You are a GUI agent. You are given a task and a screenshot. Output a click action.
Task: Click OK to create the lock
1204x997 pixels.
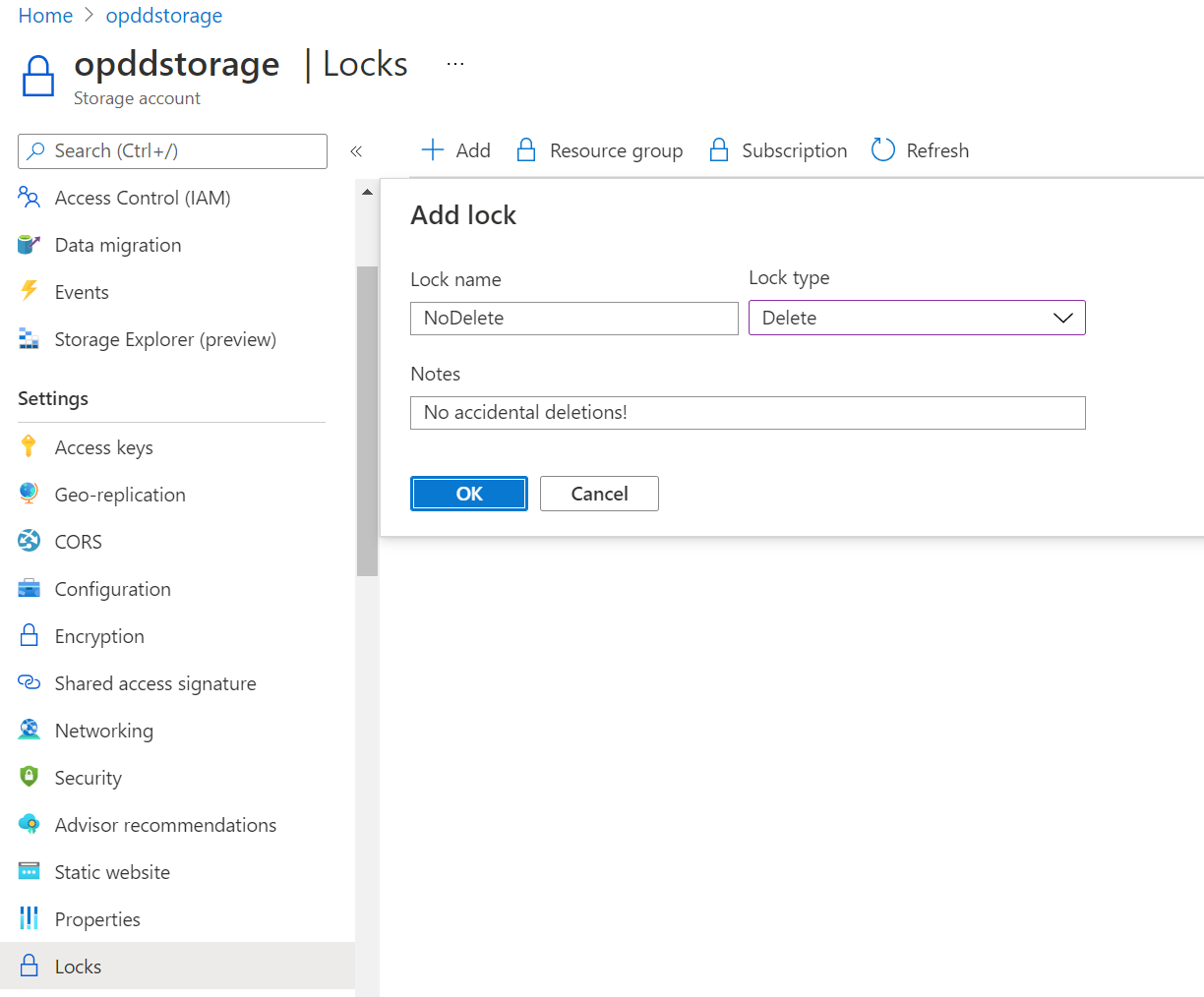point(469,494)
